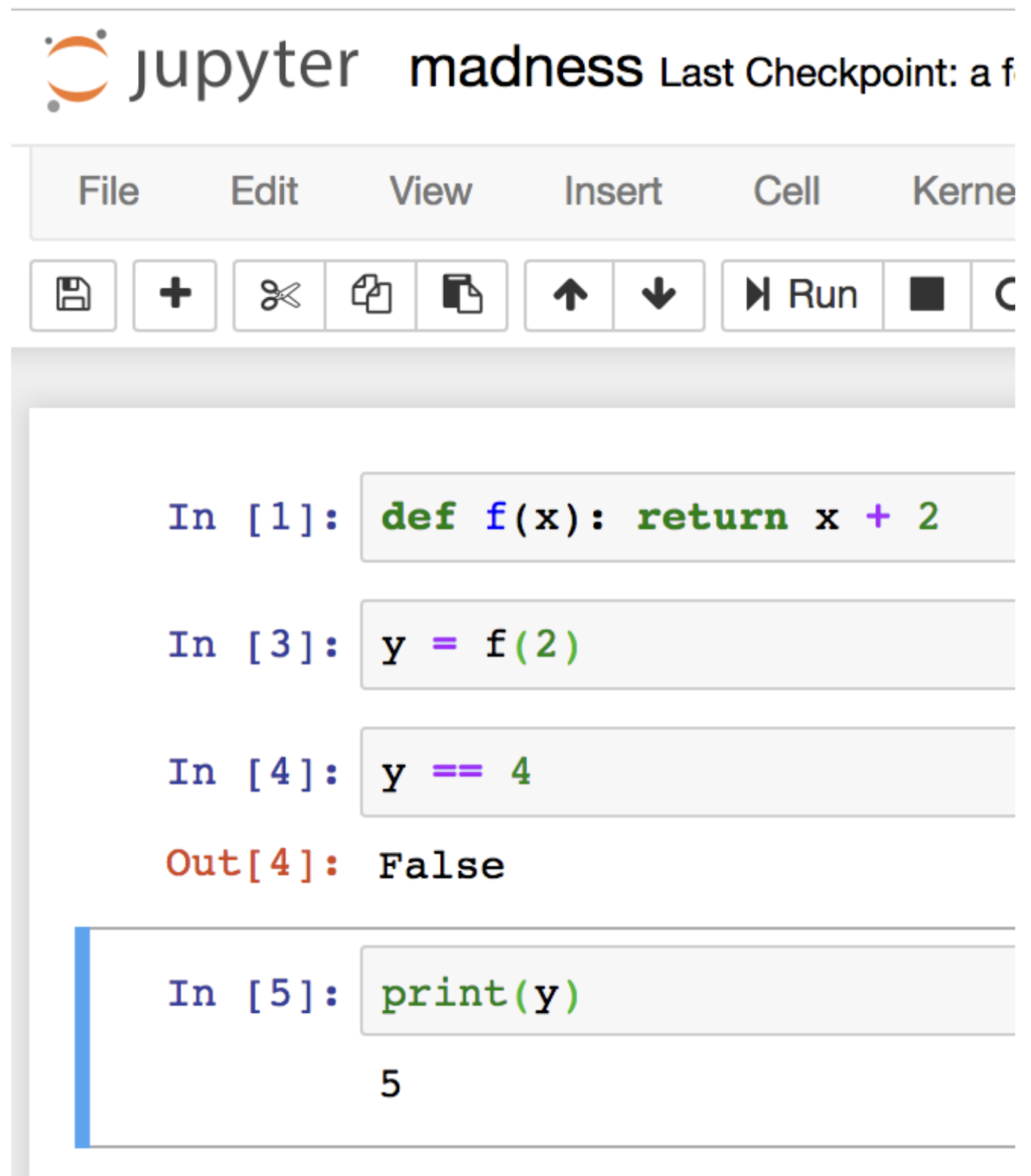Interrupt the kernel with the stop icon
This screenshot has width=1031, height=1176.
pos(927,295)
